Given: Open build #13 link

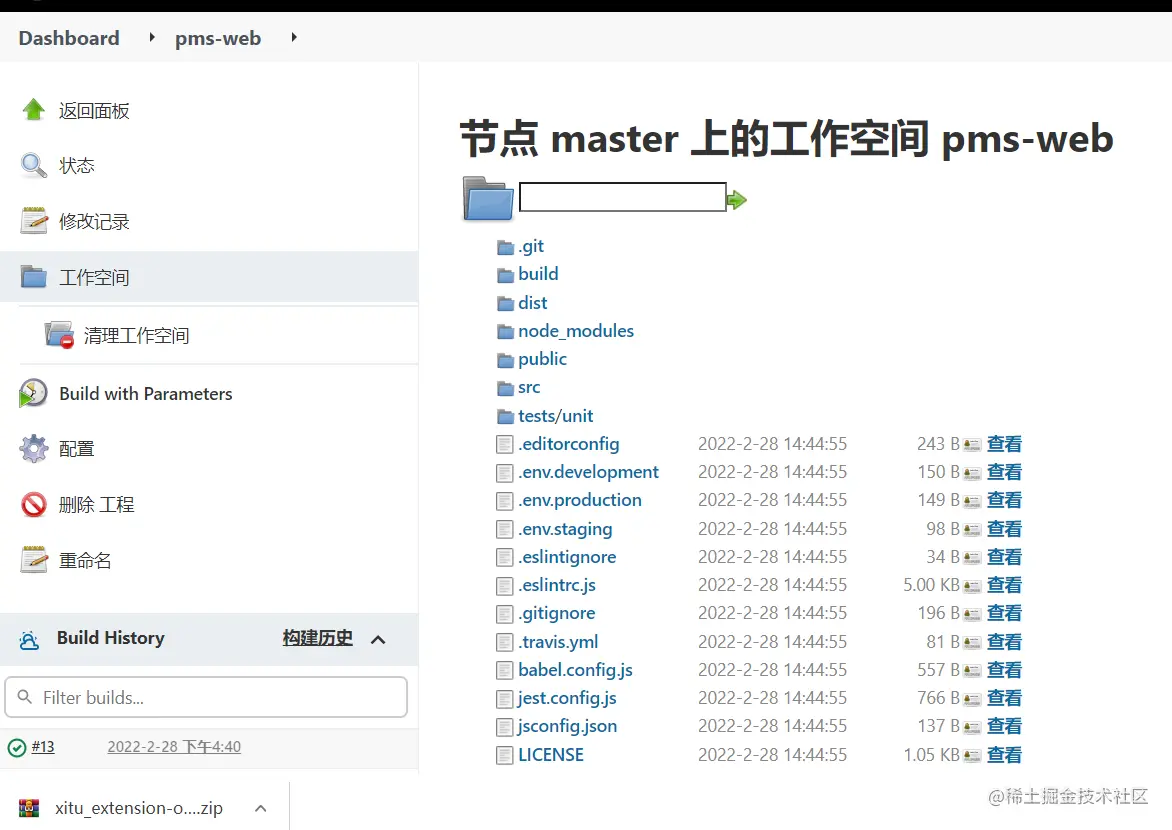Looking at the screenshot, I should (x=43, y=746).
